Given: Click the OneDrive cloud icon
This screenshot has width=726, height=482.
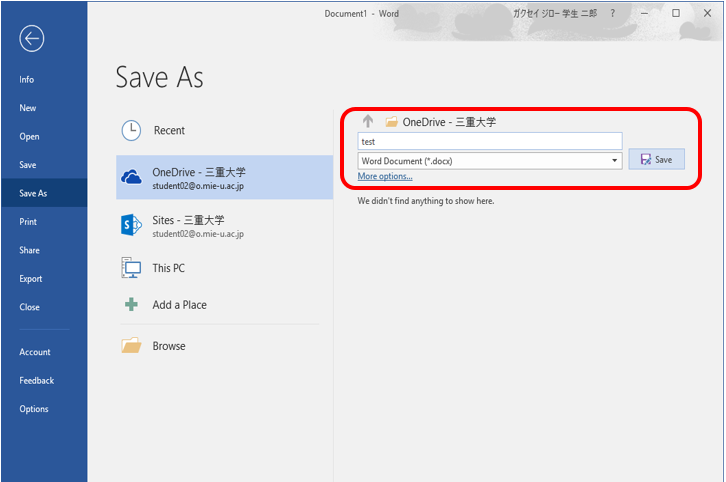Looking at the screenshot, I should (x=131, y=177).
